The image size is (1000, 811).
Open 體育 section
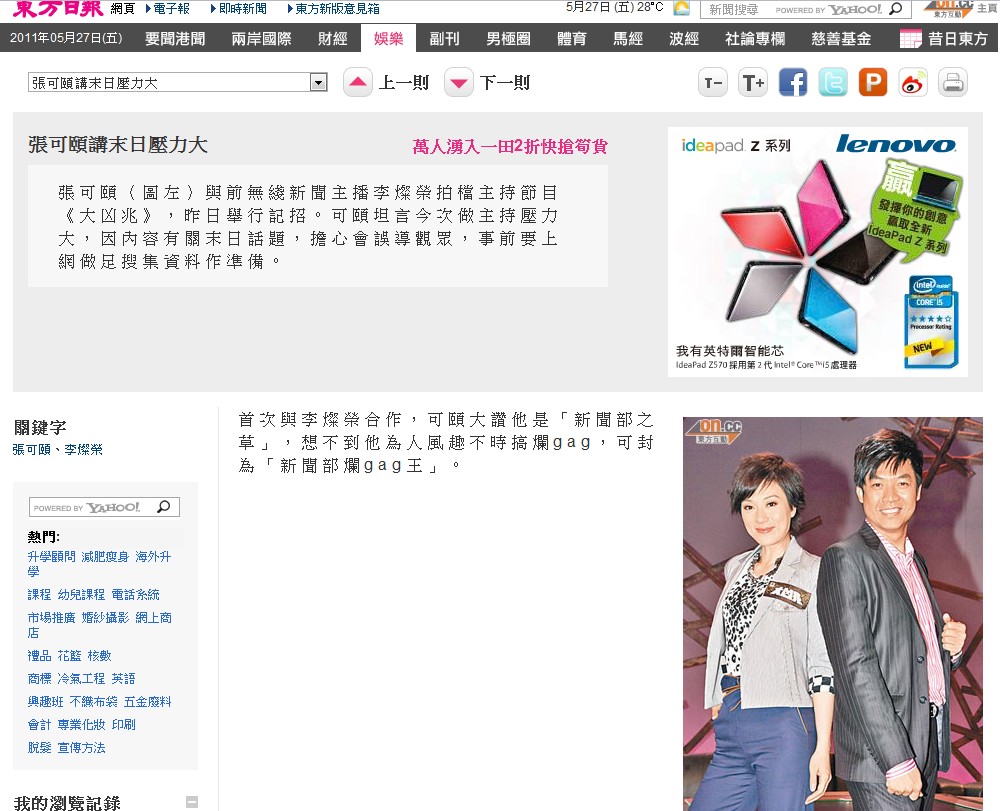tap(571, 39)
